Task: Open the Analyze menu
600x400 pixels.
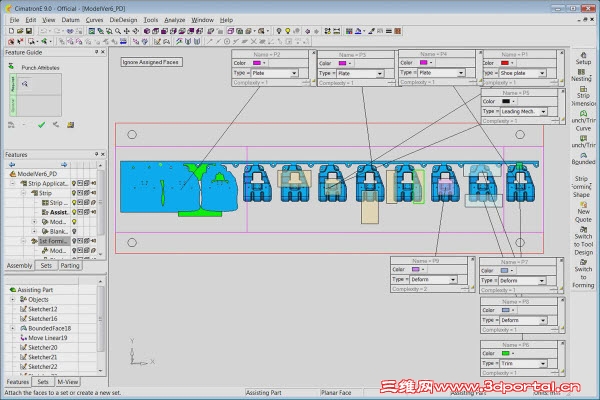Action: 174,20
